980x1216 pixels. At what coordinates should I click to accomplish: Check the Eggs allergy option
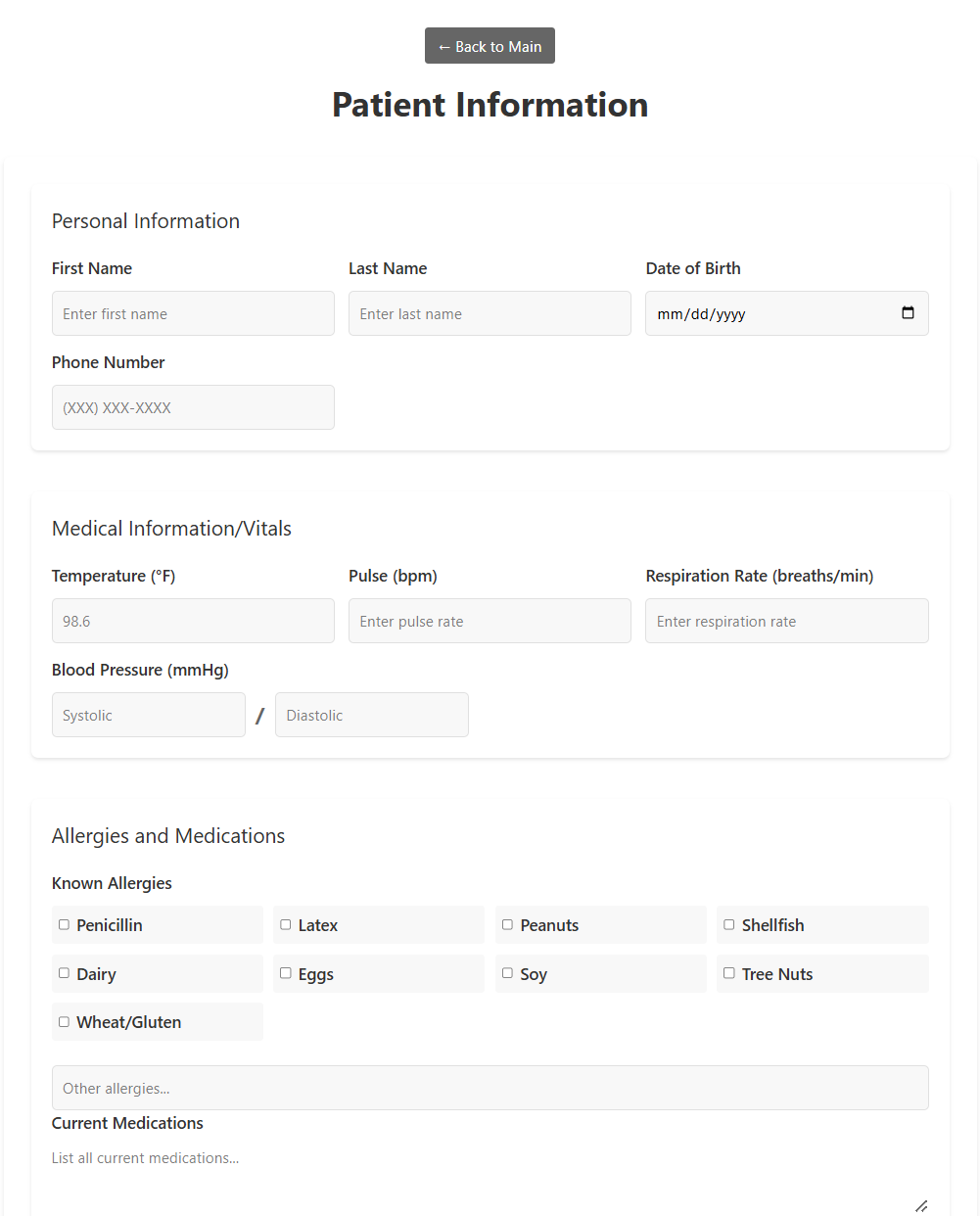pos(286,973)
